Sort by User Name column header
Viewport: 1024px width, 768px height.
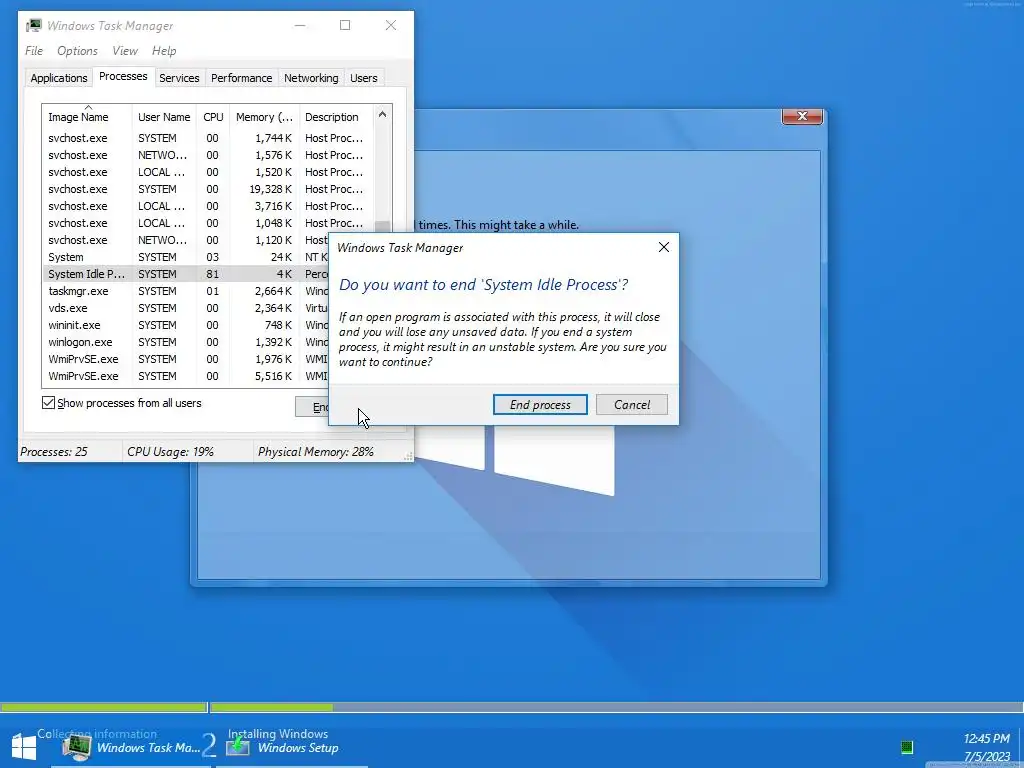[x=164, y=117]
